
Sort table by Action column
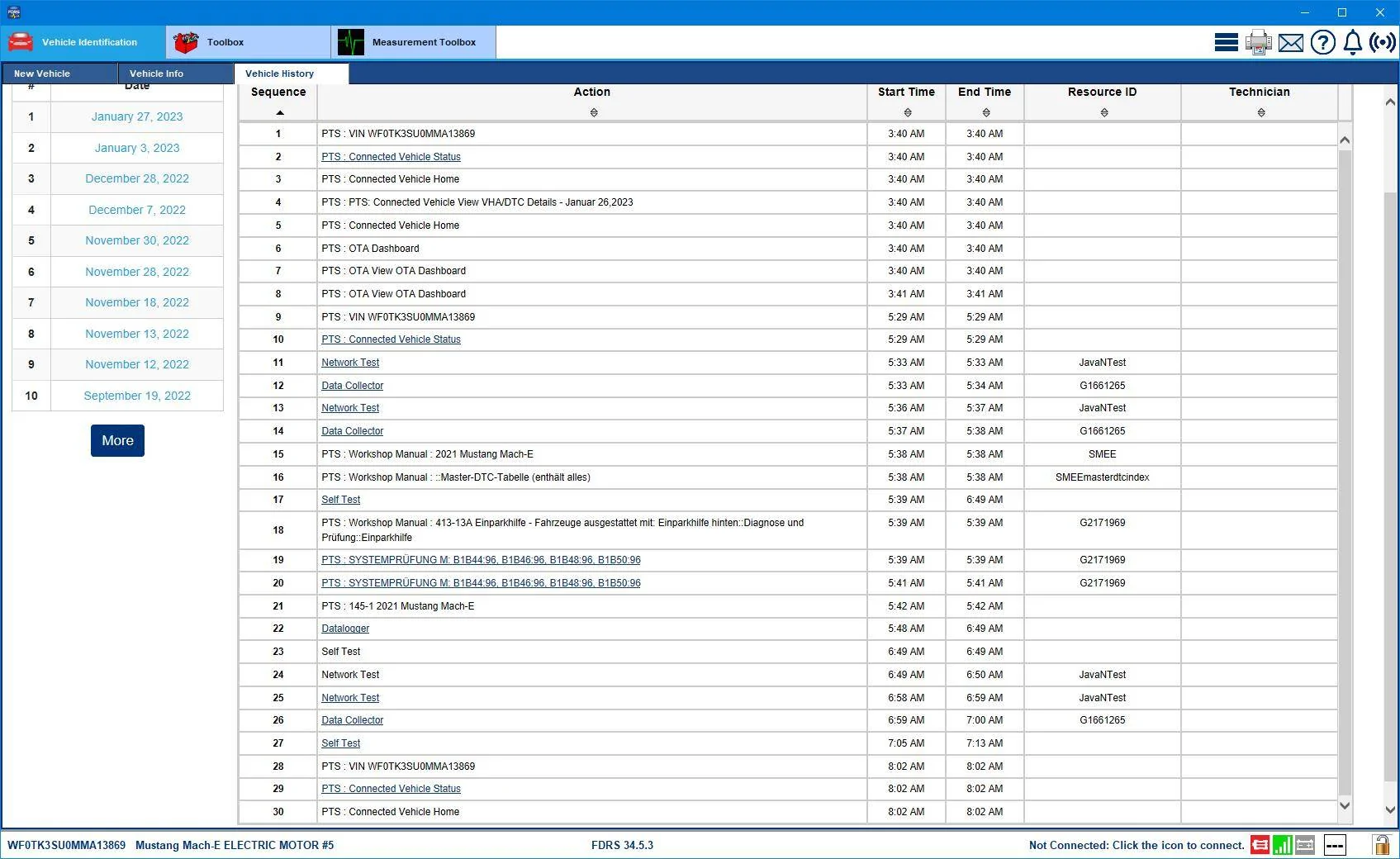[x=593, y=112]
